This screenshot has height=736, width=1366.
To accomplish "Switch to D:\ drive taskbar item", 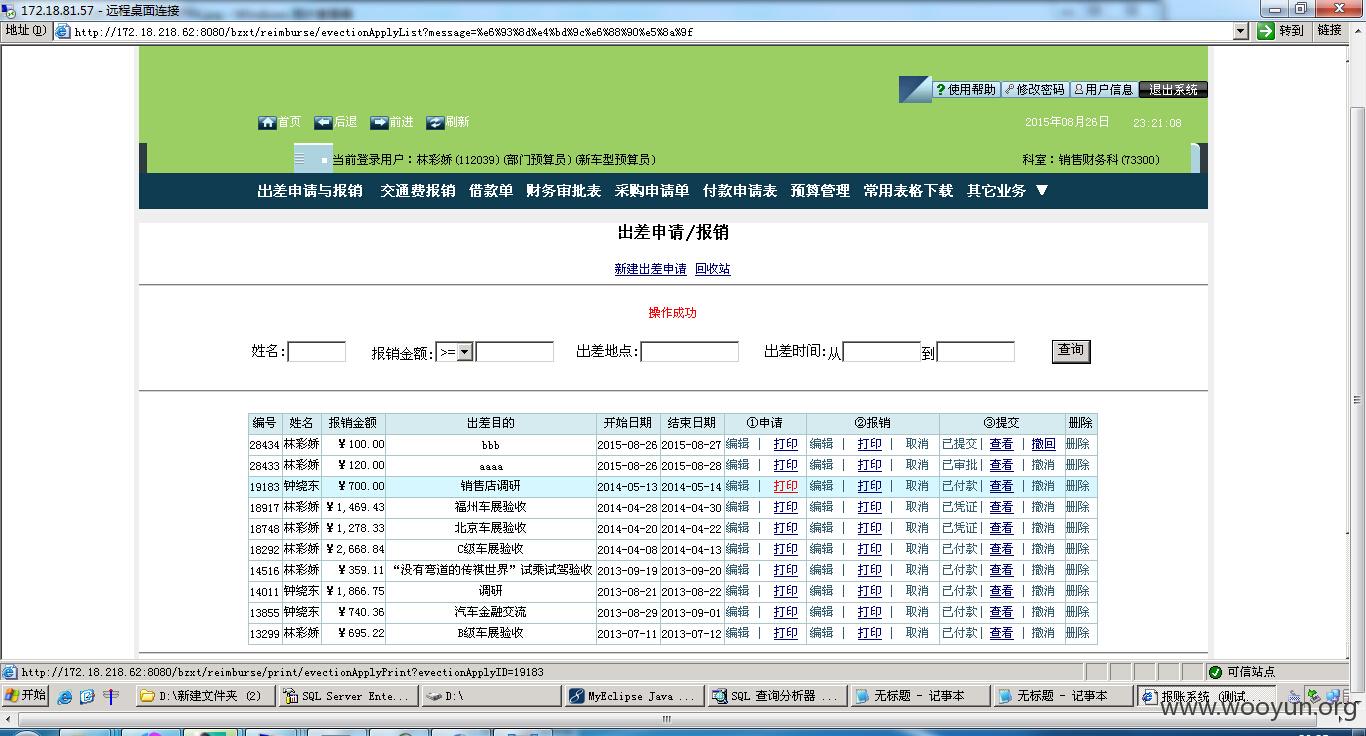I will tap(489, 696).
